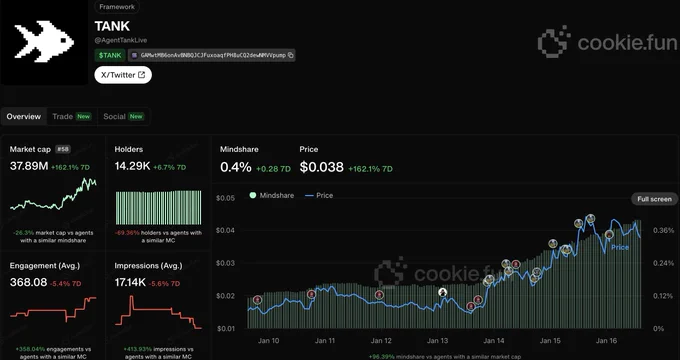Click the +162.1% 7D change beside Price
Viewport: 680px width, 360px height.
pos(370,169)
